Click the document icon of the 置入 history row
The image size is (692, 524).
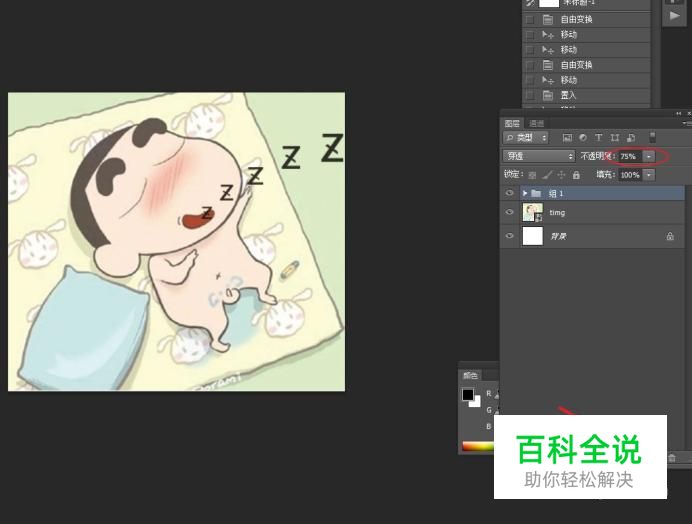(x=548, y=95)
